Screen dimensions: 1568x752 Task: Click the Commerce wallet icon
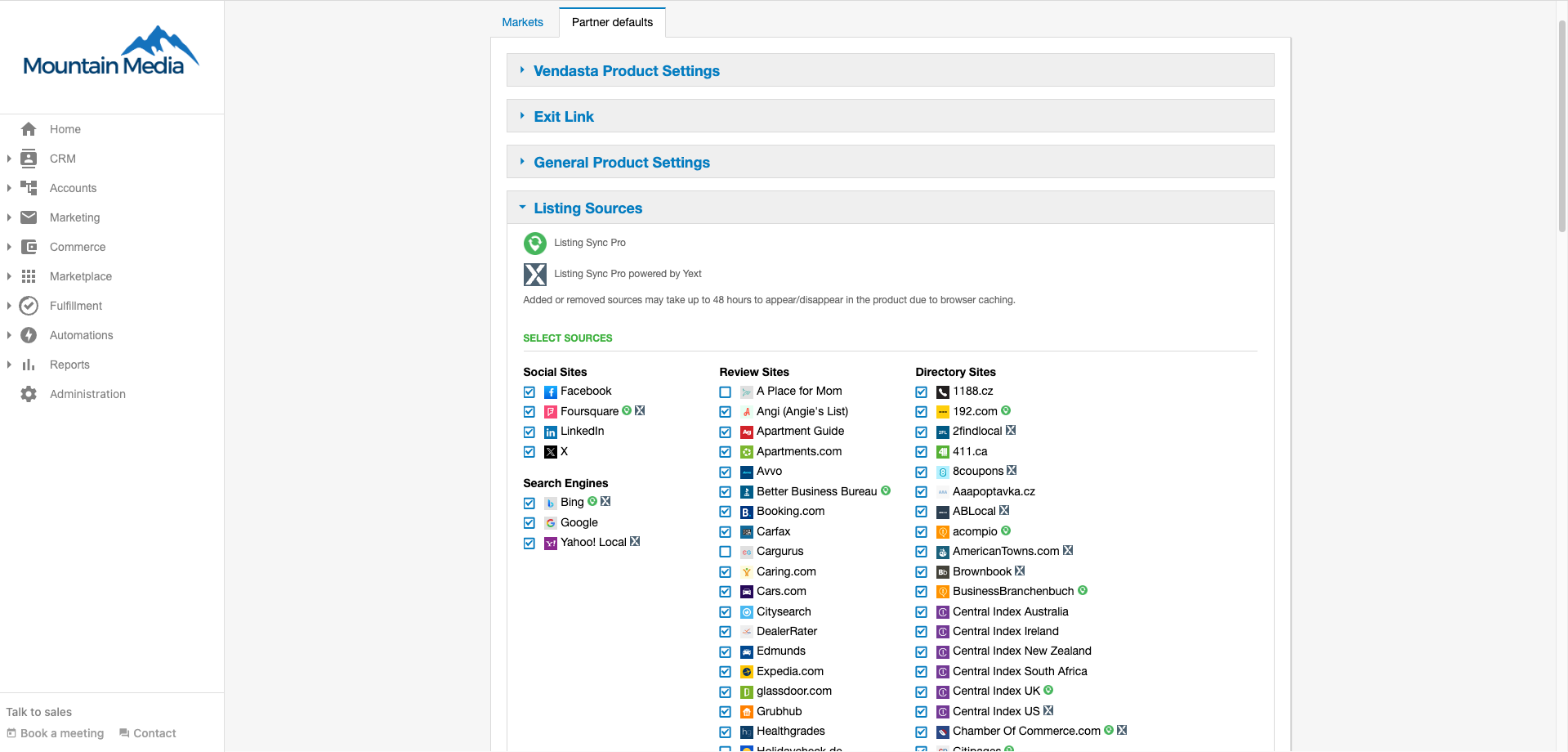point(29,247)
